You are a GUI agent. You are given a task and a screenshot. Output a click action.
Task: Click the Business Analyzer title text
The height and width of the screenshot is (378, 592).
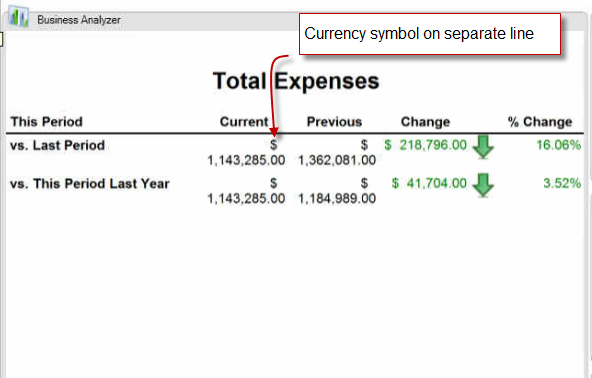[79, 20]
